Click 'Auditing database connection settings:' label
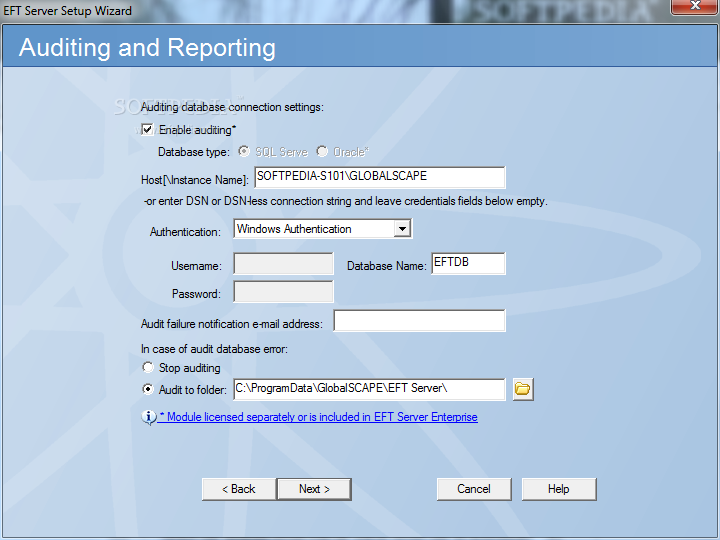 pyautogui.click(x=232, y=107)
